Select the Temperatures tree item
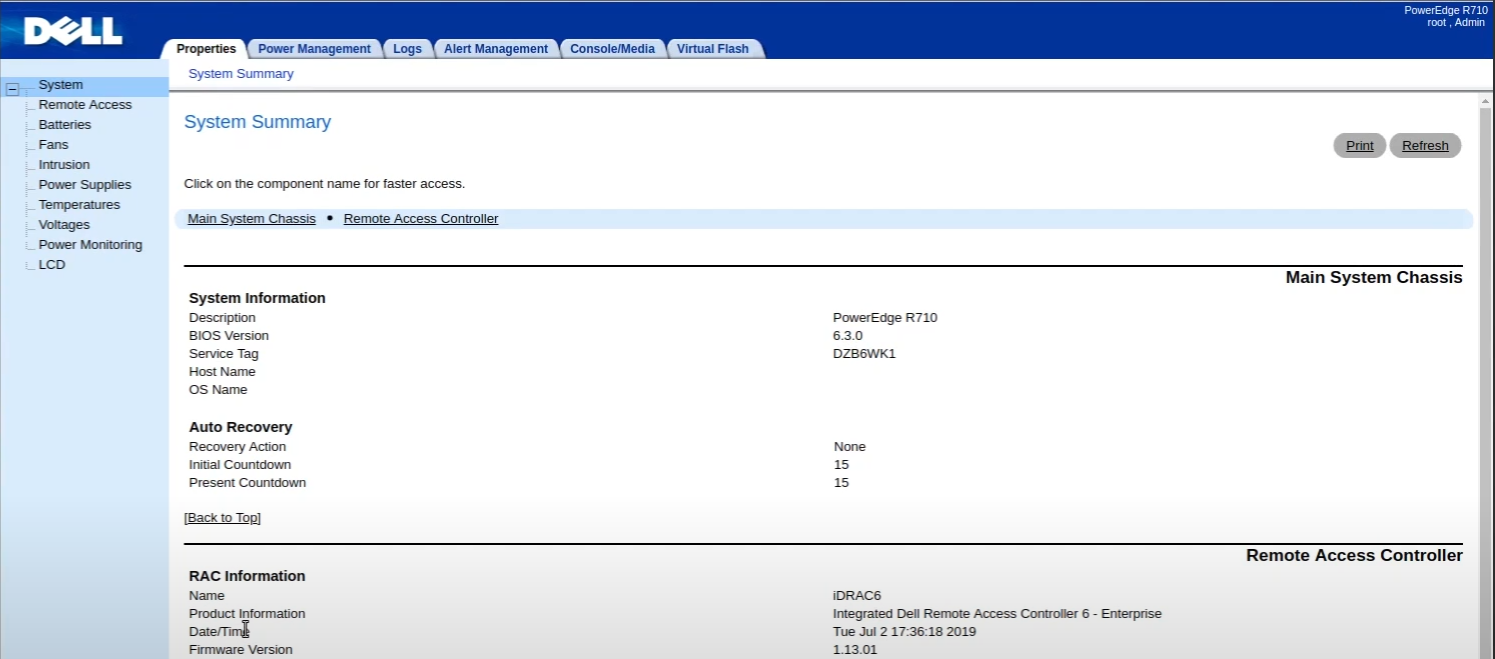The width and height of the screenshot is (1495, 659). click(79, 205)
